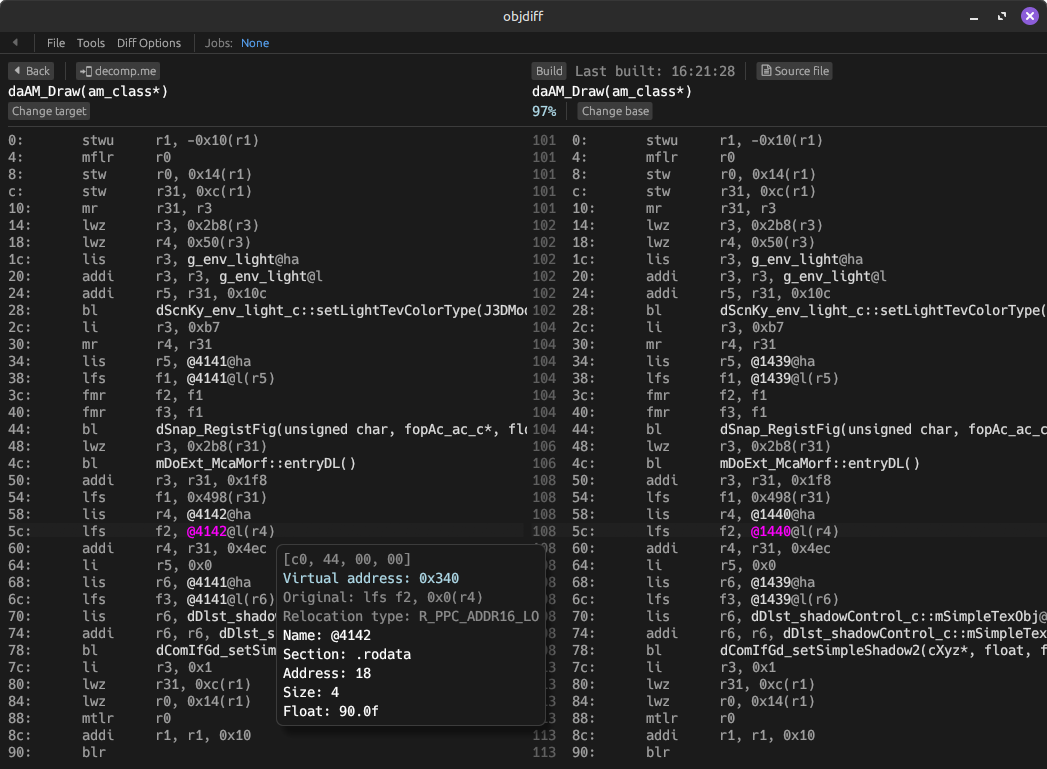
Task: Click right function name daAM_Draw(am_class*)
Action: (612, 91)
